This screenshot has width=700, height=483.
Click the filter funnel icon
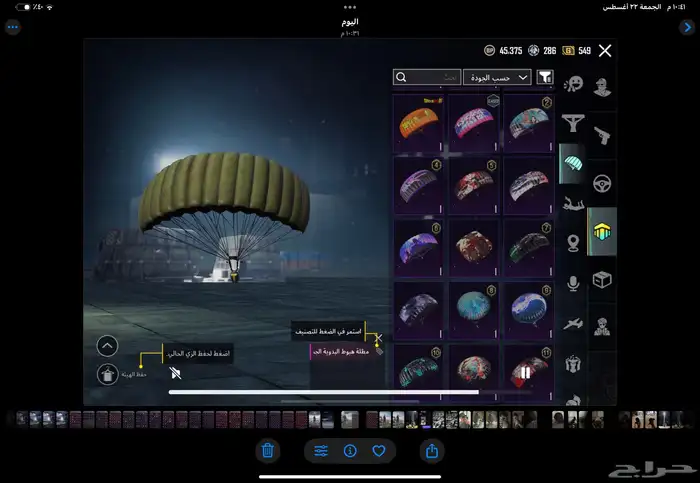(x=545, y=77)
